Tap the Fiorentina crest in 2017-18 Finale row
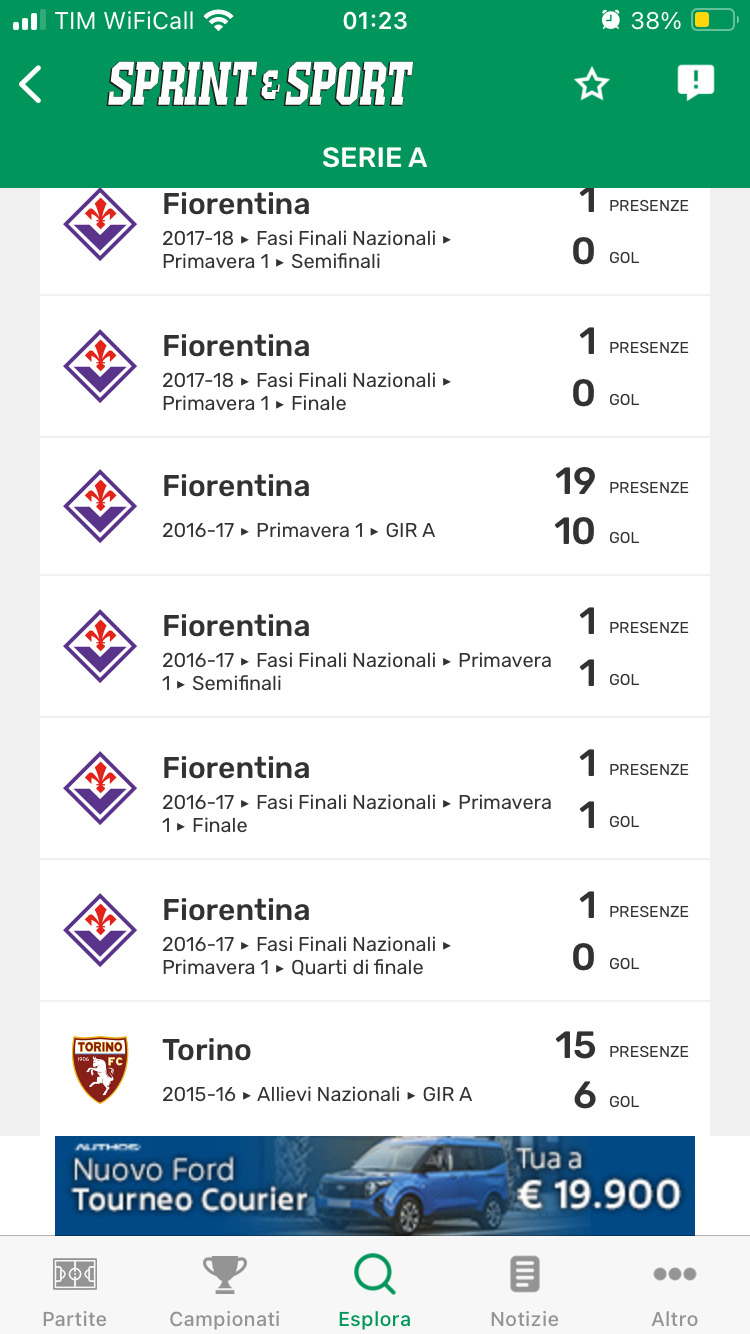The height and width of the screenshot is (1334, 750). [100, 366]
